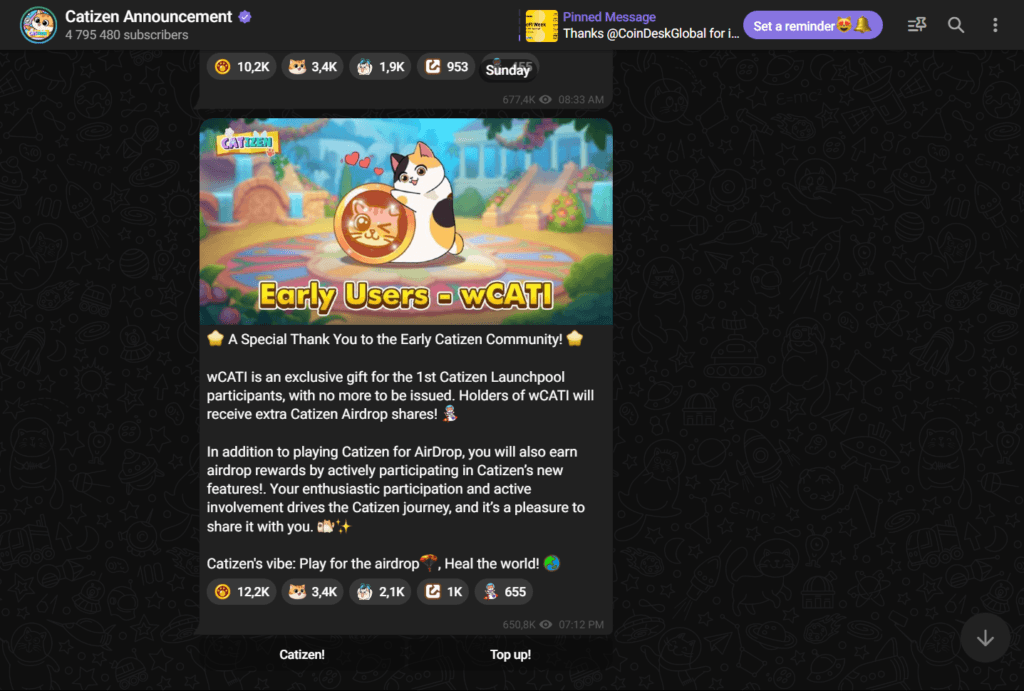The image size is (1024, 691).
Task: Toggle the 2,1K reaction
Action: point(381,592)
